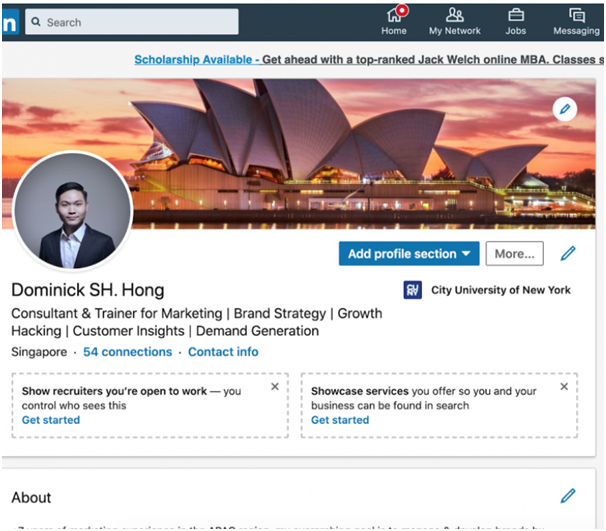Click the More... button
This screenshot has height=531, width=606.
[x=514, y=254]
